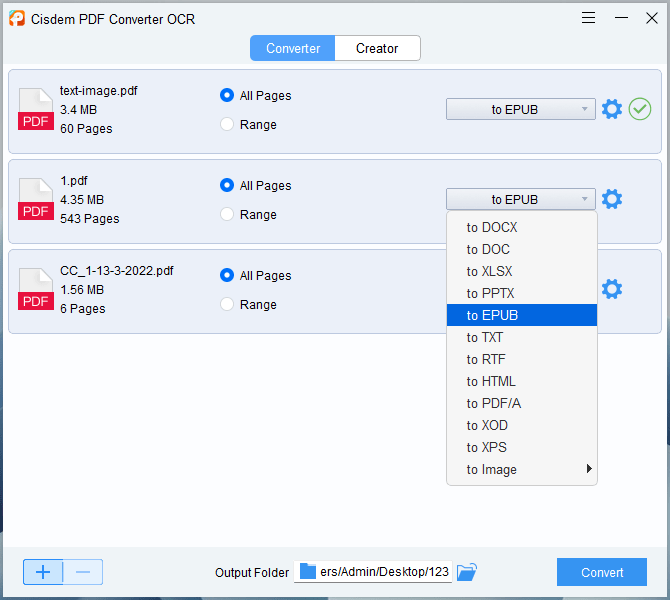Open settings gear for text-image.pdf

coord(612,110)
